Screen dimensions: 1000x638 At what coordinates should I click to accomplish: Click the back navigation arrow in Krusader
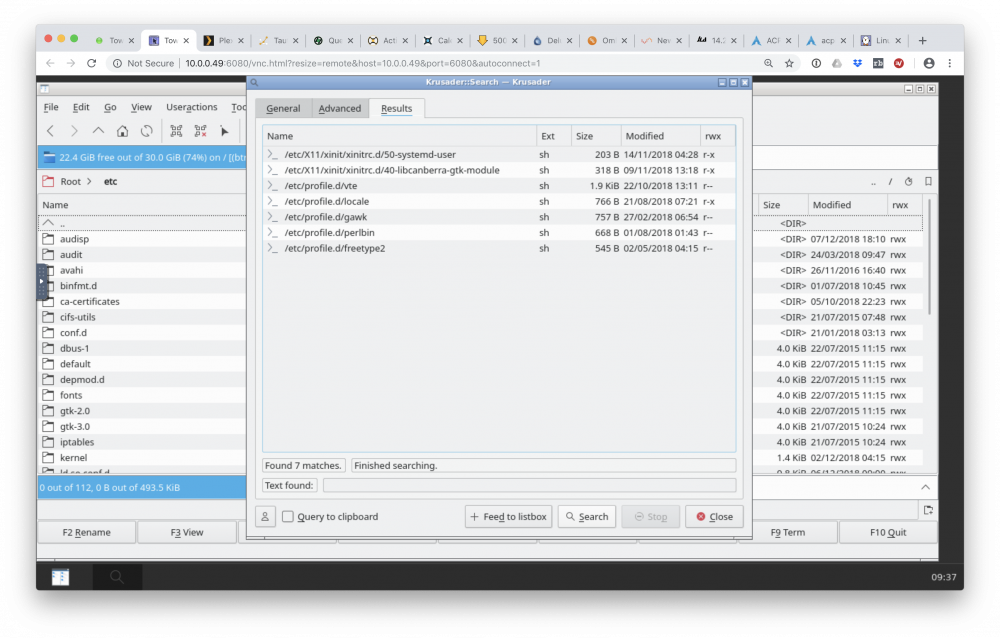click(x=50, y=131)
